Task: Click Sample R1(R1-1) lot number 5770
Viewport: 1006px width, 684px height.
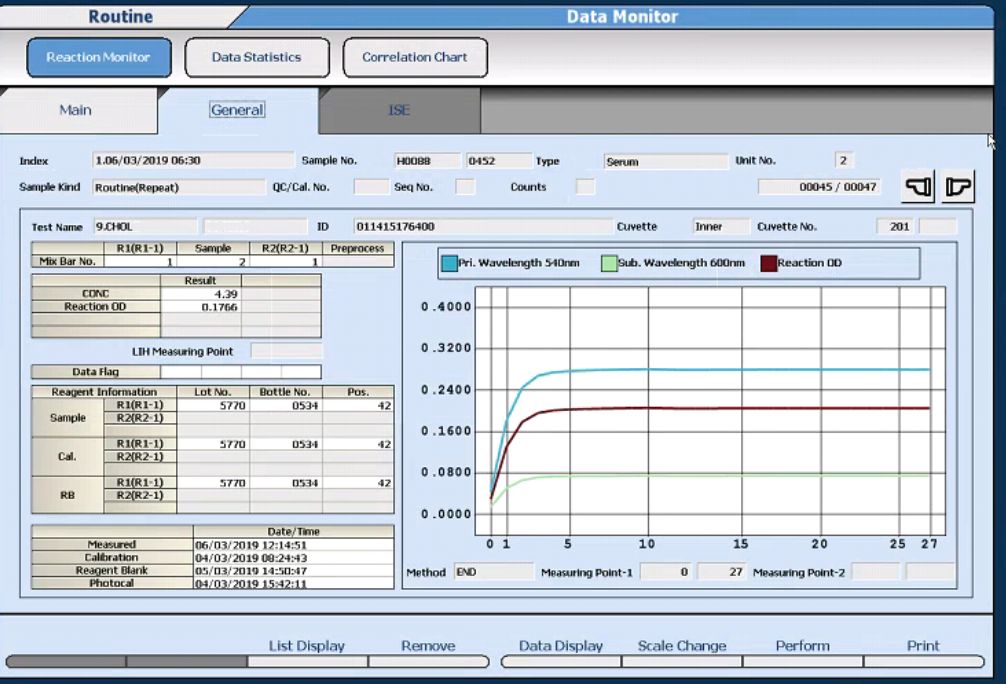Action: pyautogui.click(x=213, y=406)
